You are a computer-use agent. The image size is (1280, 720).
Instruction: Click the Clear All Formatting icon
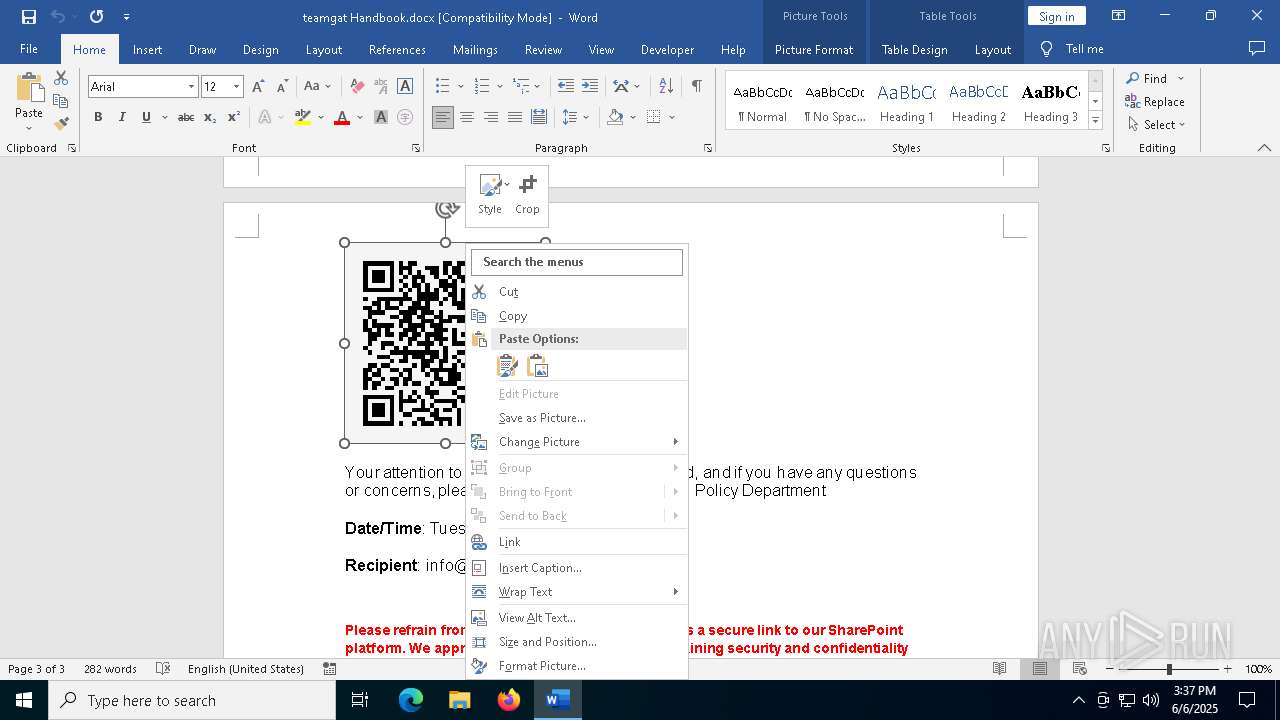click(357, 87)
